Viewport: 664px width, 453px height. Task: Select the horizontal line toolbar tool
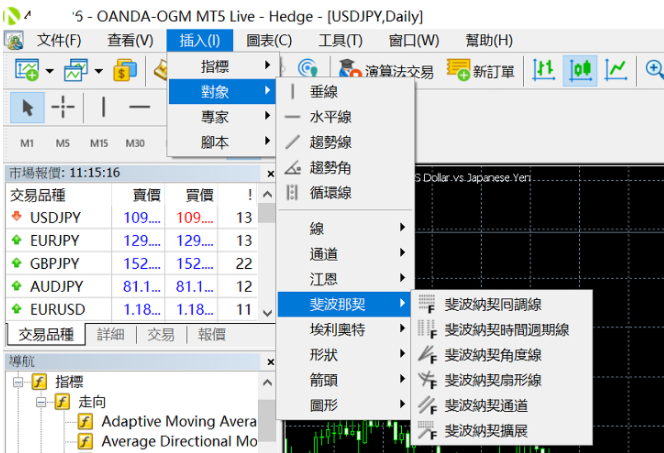click(139, 107)
